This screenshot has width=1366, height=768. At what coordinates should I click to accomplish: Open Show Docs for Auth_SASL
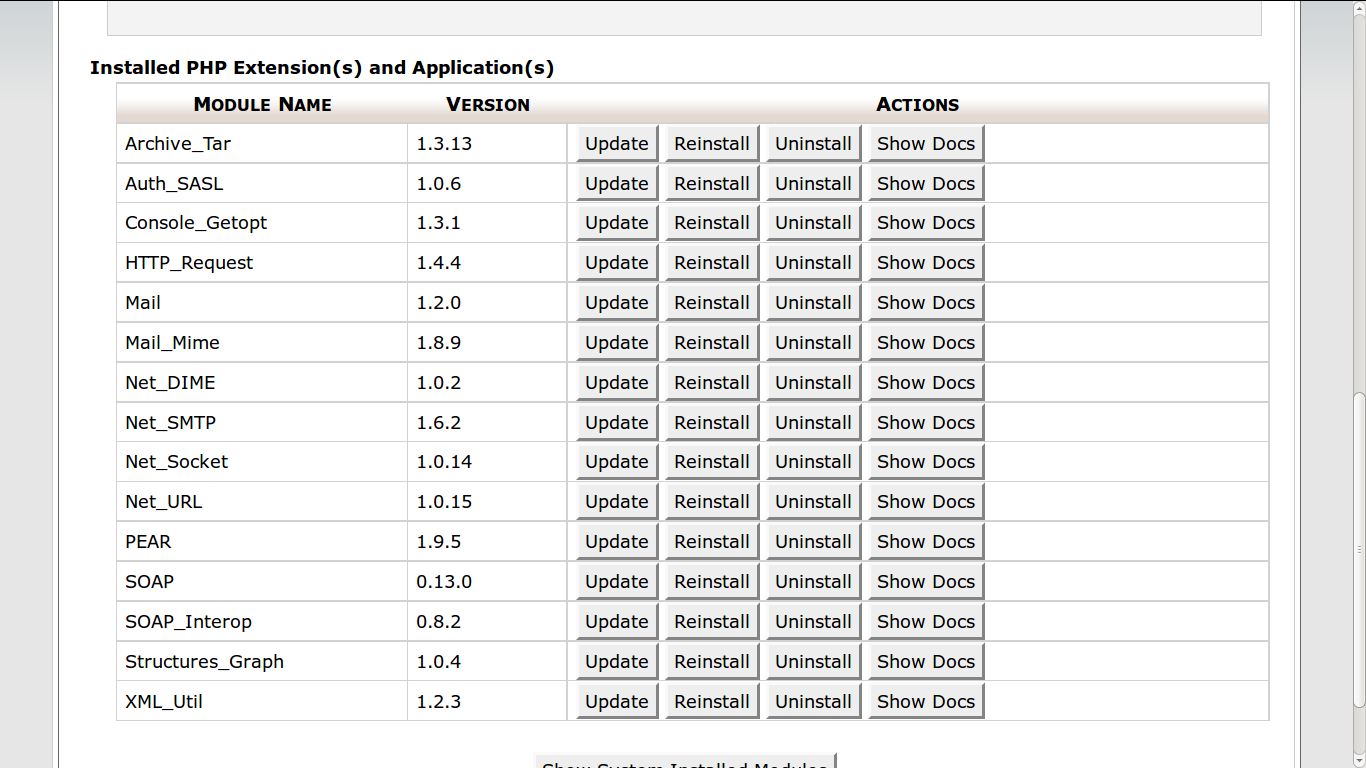926,183
